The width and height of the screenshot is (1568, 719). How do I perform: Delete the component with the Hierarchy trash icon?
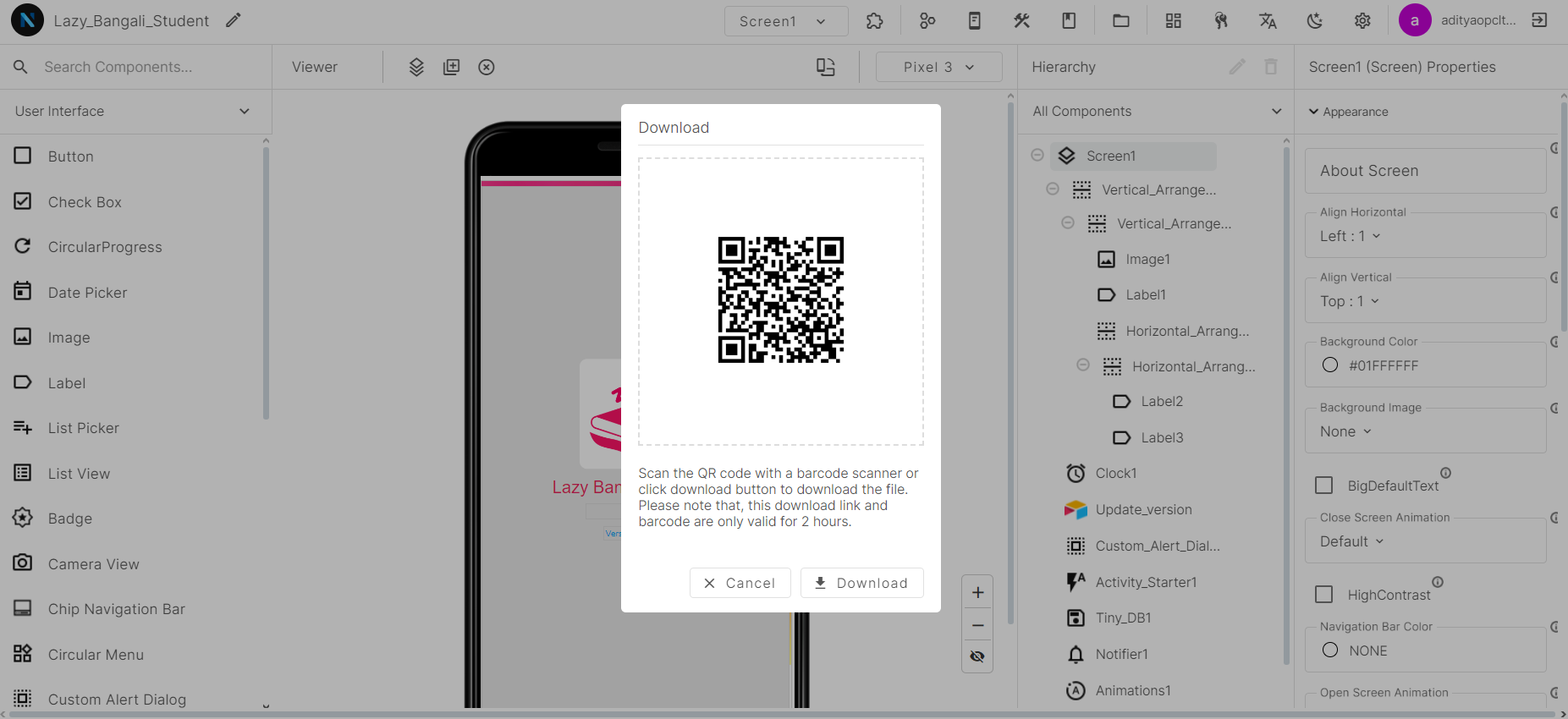point(1271,67)
